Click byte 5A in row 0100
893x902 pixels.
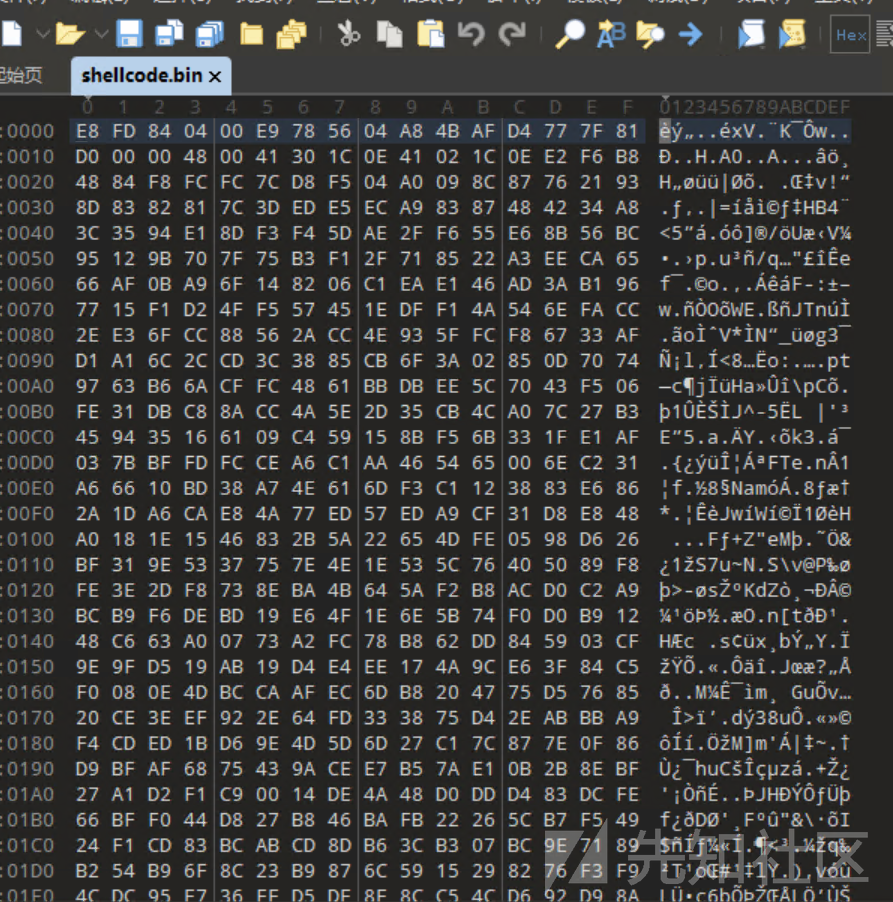(339, 539)
